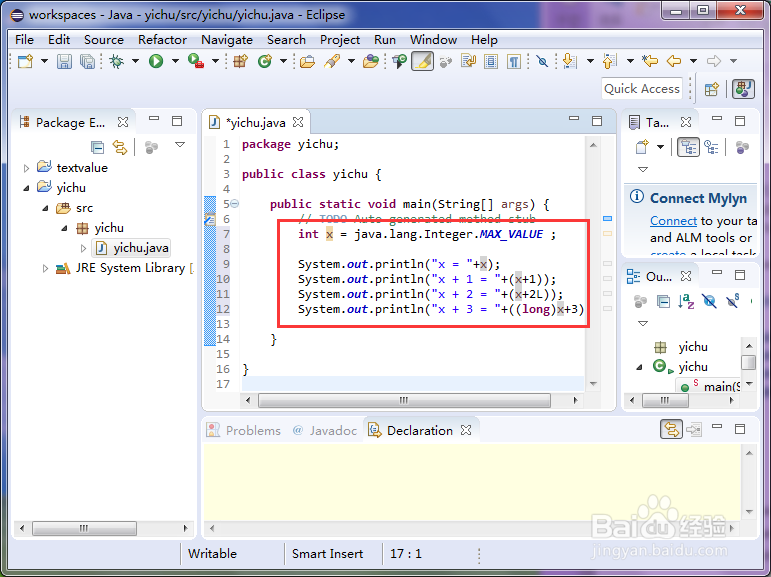Click the quick fix marker on line 6
771x577 pixels.
point(210,219)
